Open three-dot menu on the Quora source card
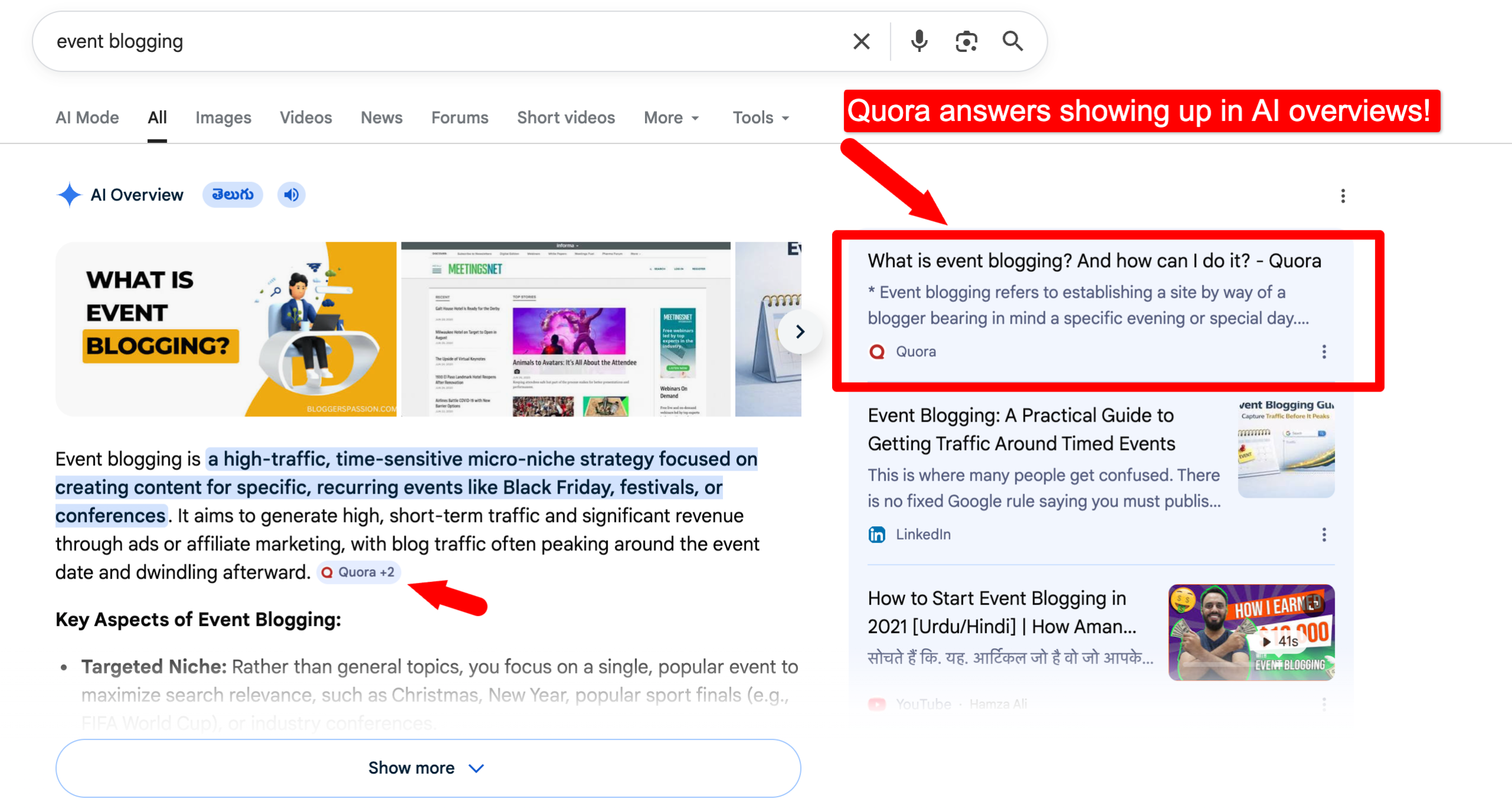Screen dimensions: 1512x812 (1324, 352)
